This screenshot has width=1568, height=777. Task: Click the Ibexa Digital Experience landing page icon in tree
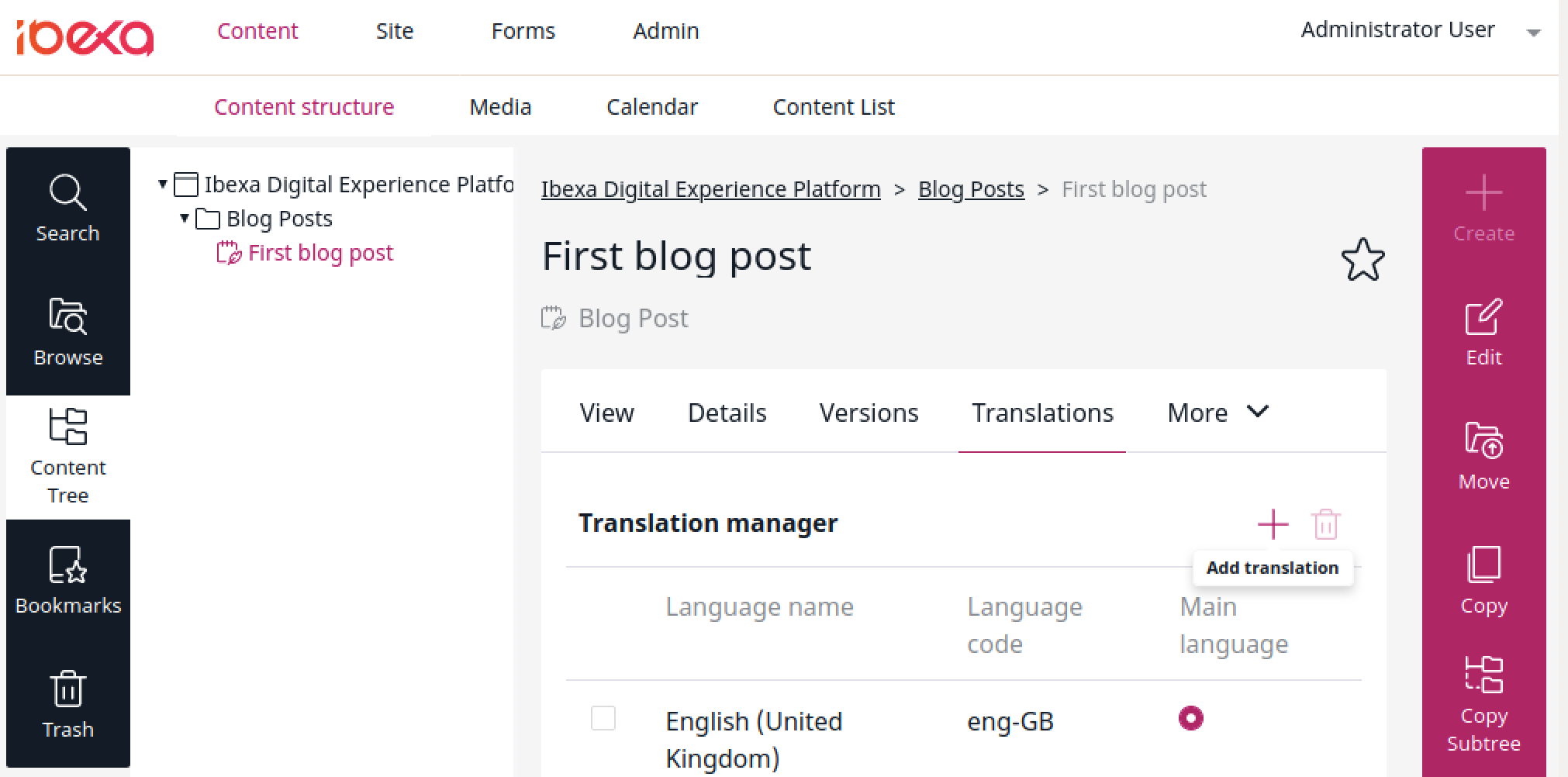click(185, 185)
